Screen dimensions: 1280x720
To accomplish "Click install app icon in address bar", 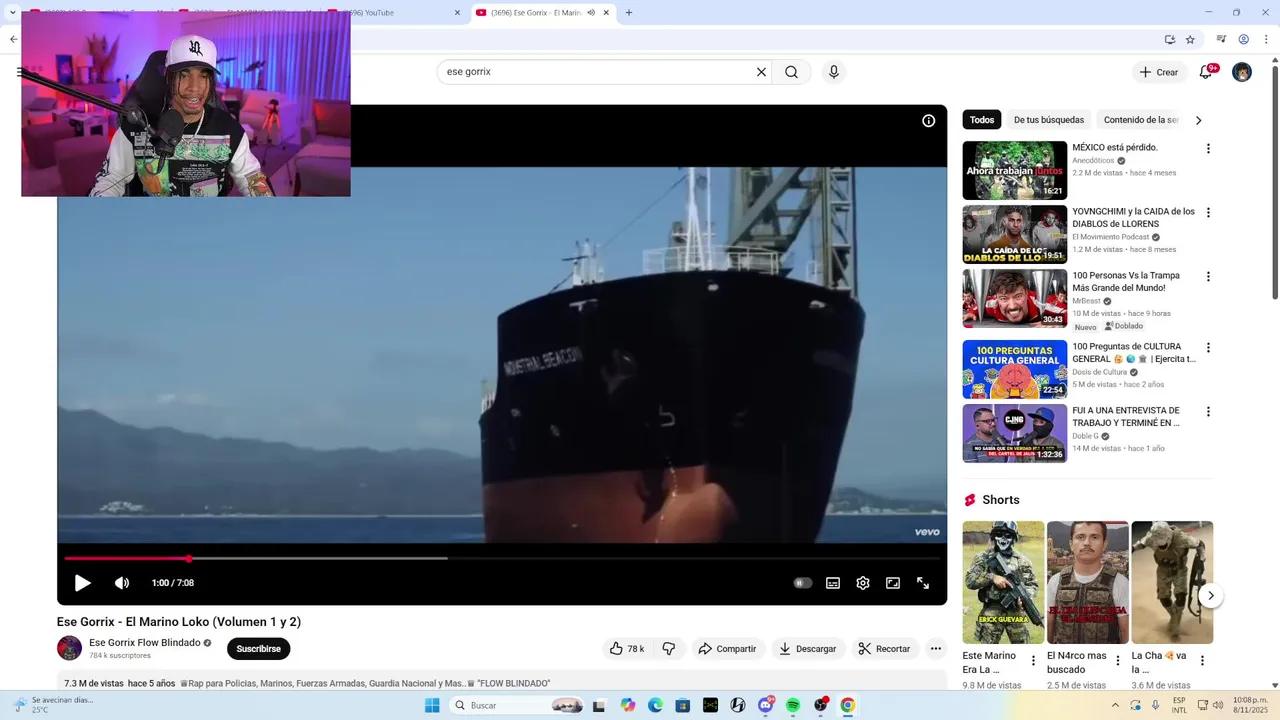I will tap(1169, 40).
